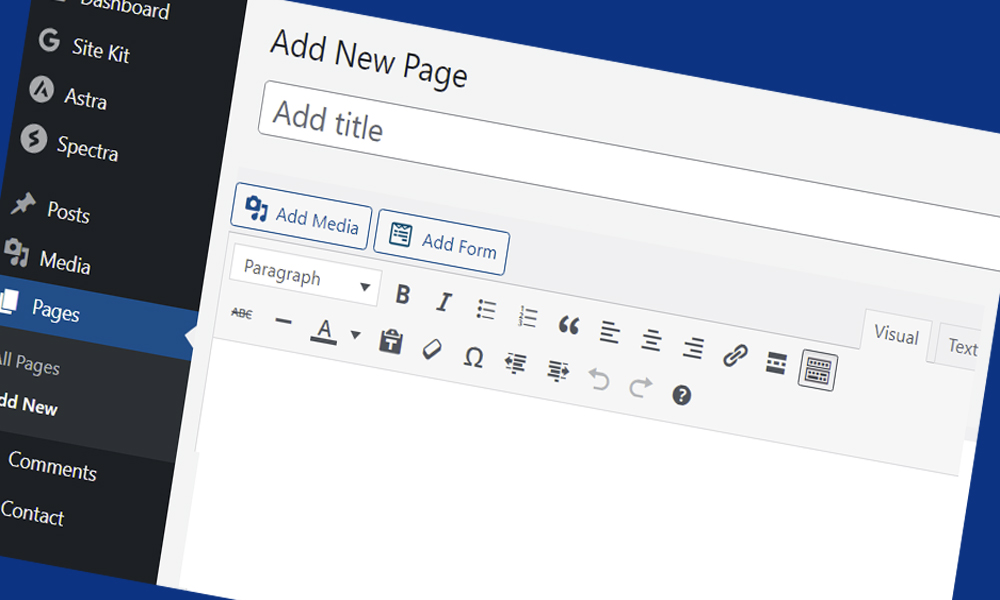Screen dimensions: 1000x600
Task: Go to Posts in the sidebar
Action: 68,212
